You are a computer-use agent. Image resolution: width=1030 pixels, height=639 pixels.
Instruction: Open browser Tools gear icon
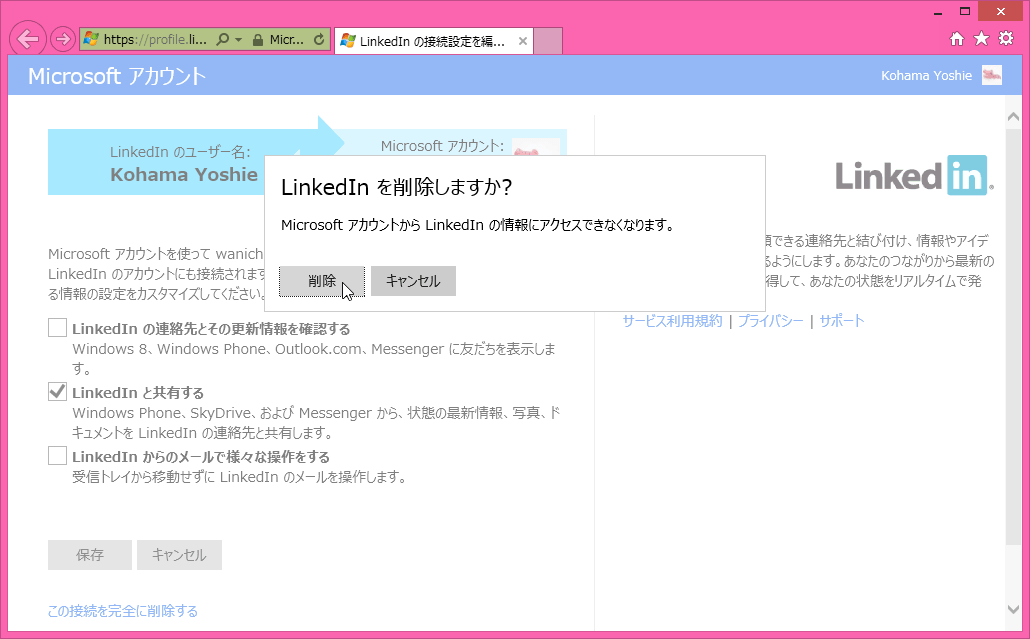click(1006, 39)
